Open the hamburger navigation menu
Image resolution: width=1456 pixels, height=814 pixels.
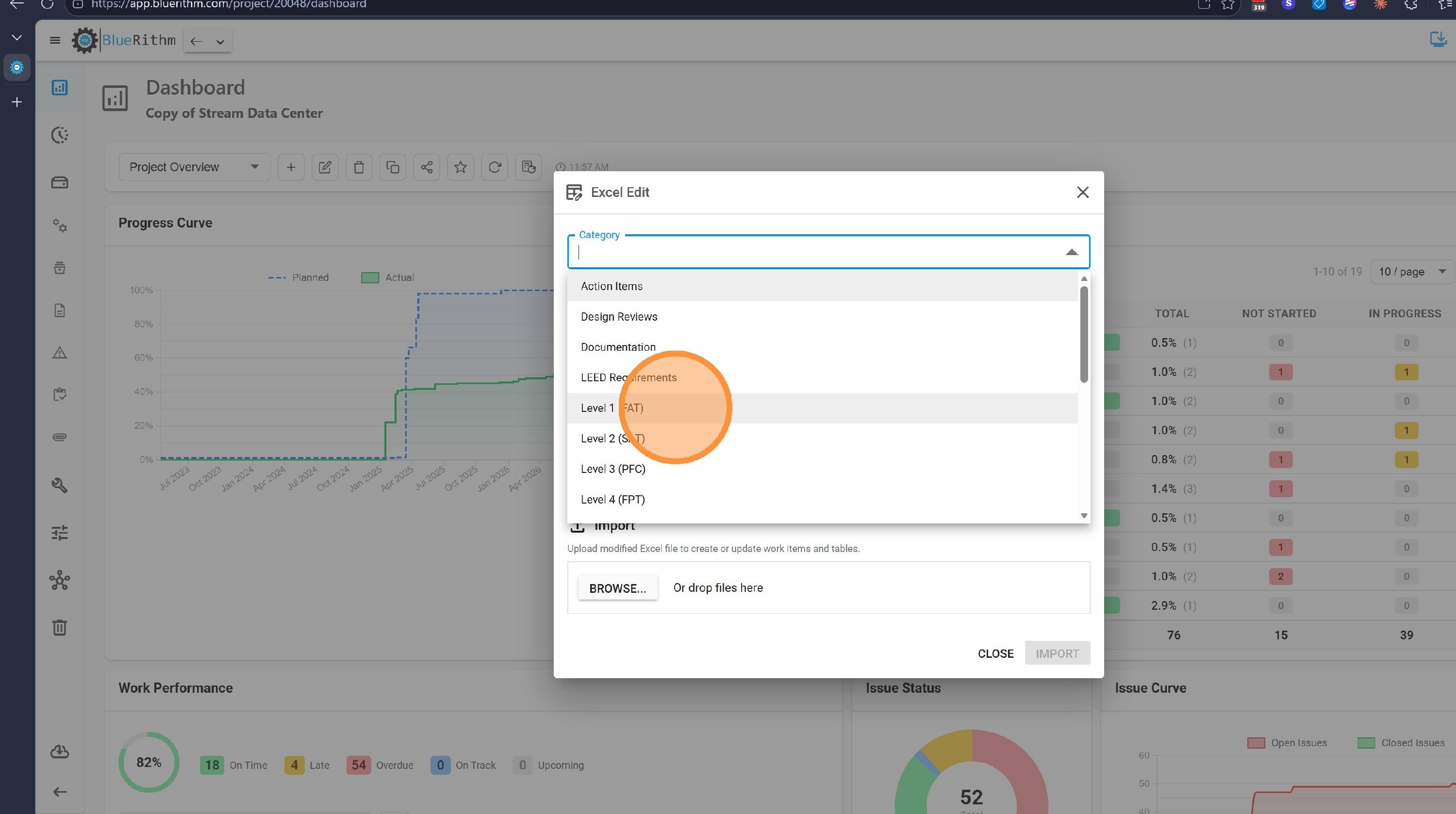coord(55,40)
